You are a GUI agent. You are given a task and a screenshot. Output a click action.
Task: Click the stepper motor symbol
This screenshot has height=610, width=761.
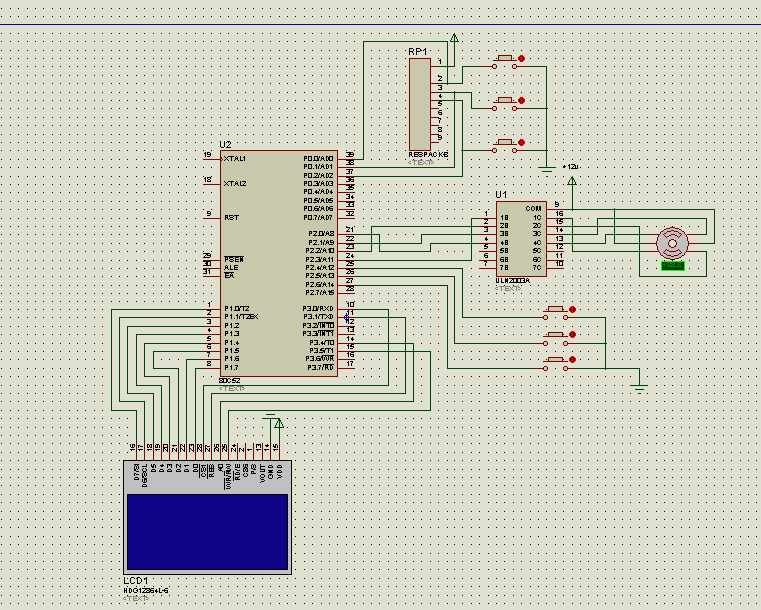(671, 242)
